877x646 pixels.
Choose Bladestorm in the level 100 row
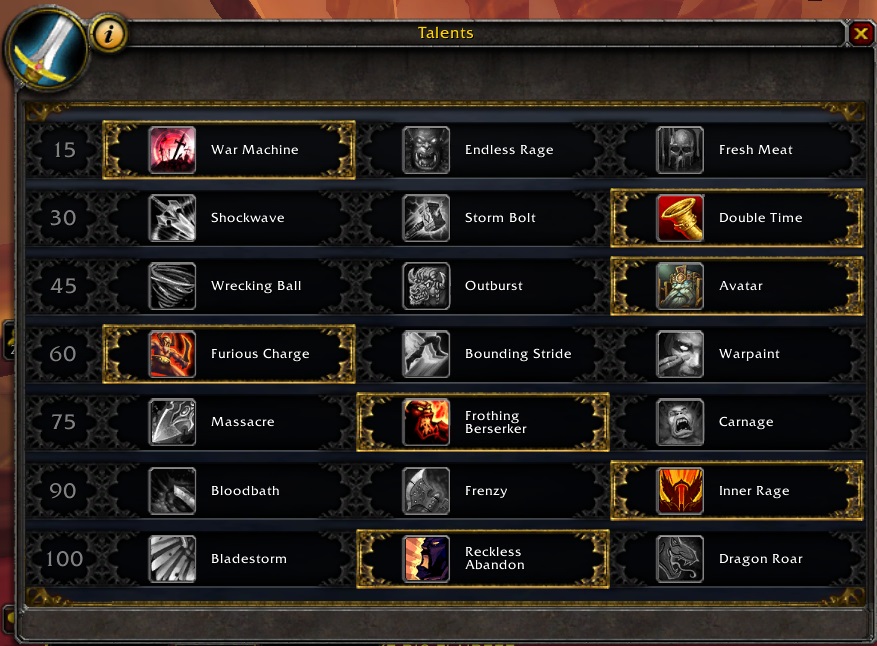tap(229, 559)
